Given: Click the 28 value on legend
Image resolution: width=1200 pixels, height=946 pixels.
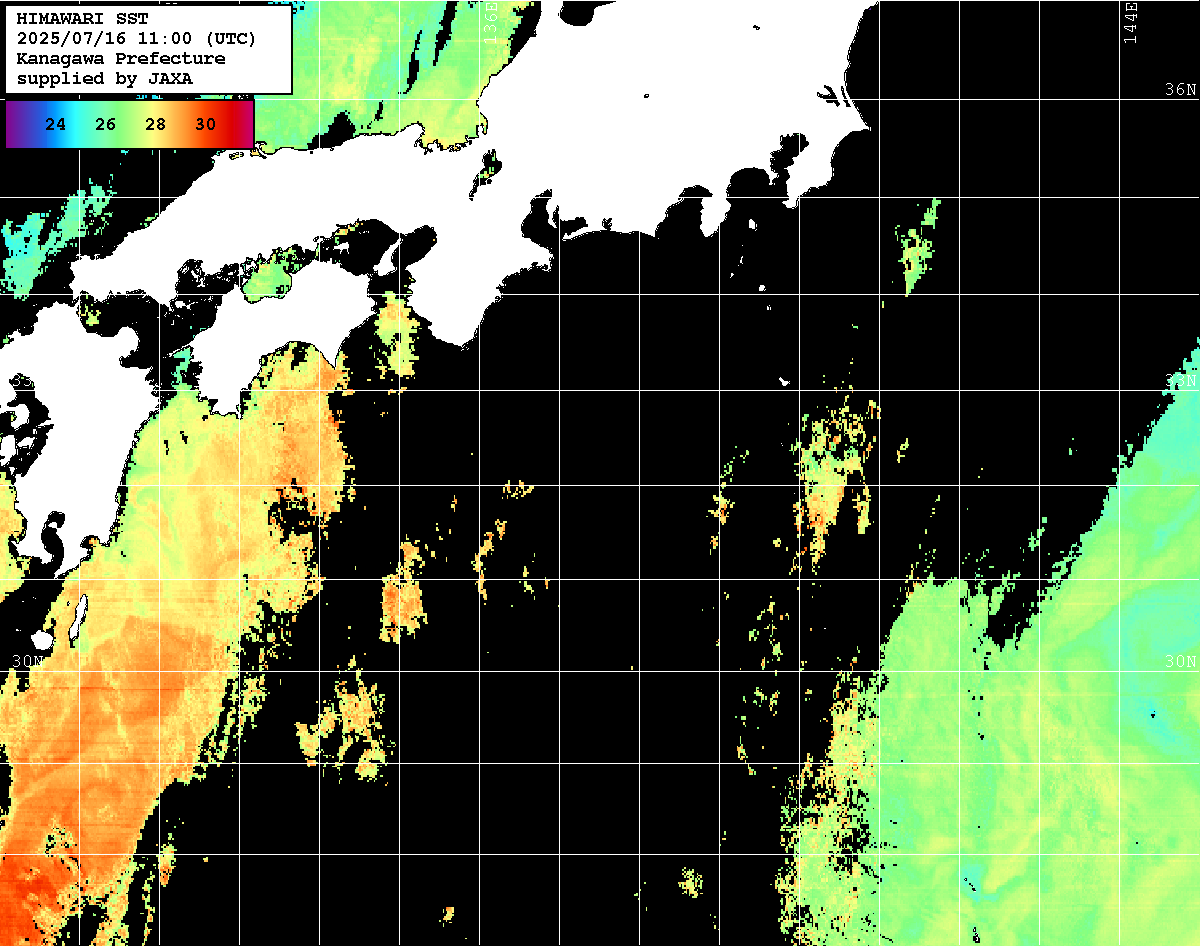Looking at the screenshot, I should coord(155,125).
